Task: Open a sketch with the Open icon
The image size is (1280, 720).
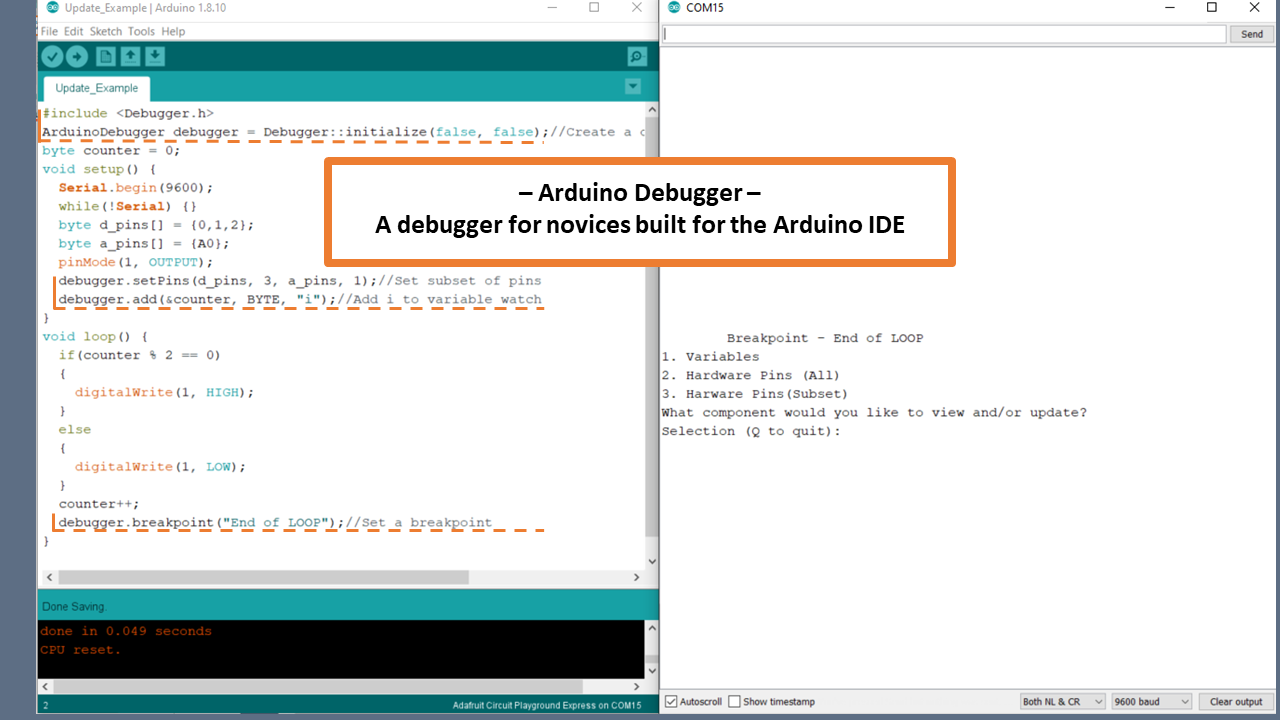Action: 130,57
